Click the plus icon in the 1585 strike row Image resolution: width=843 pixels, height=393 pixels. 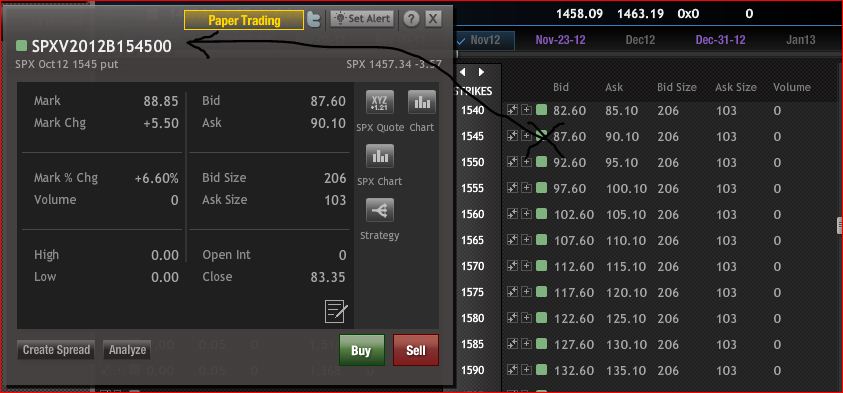pyautogui.click(x=526, y=344)
